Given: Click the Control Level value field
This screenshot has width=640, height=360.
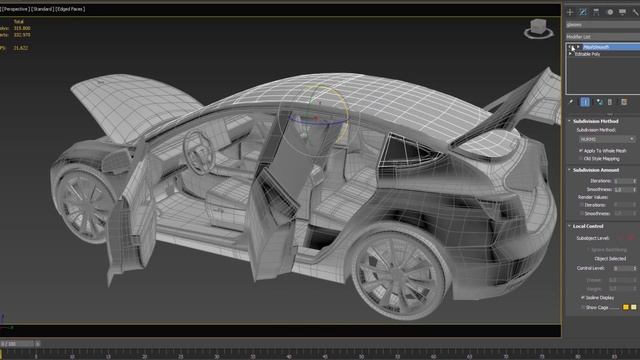Looking at the screenshot, I should [623, 268].
